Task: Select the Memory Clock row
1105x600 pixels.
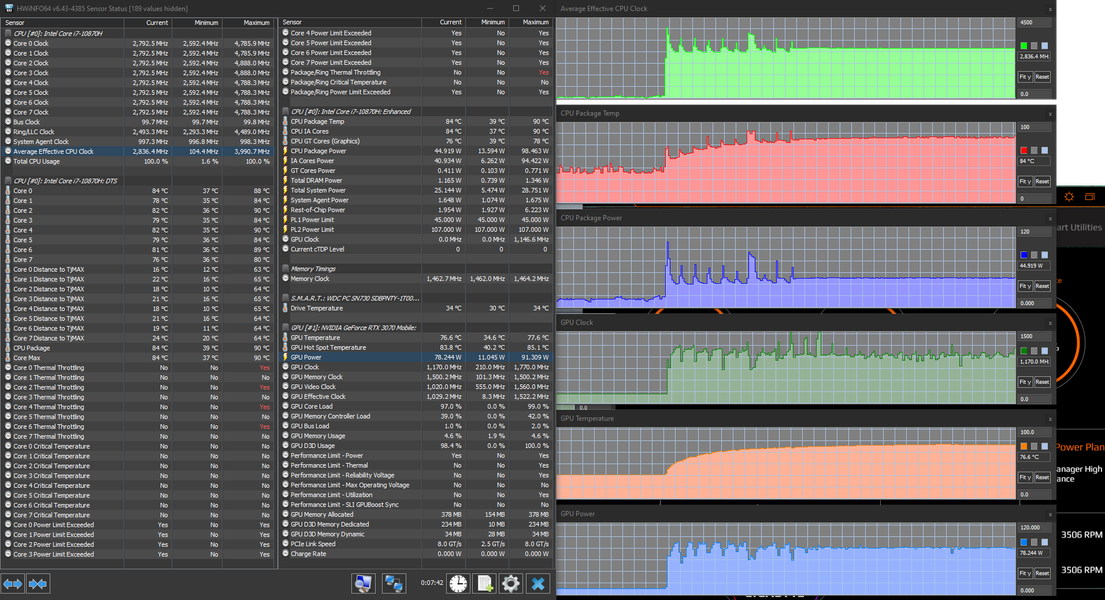Action: (416, 278)
